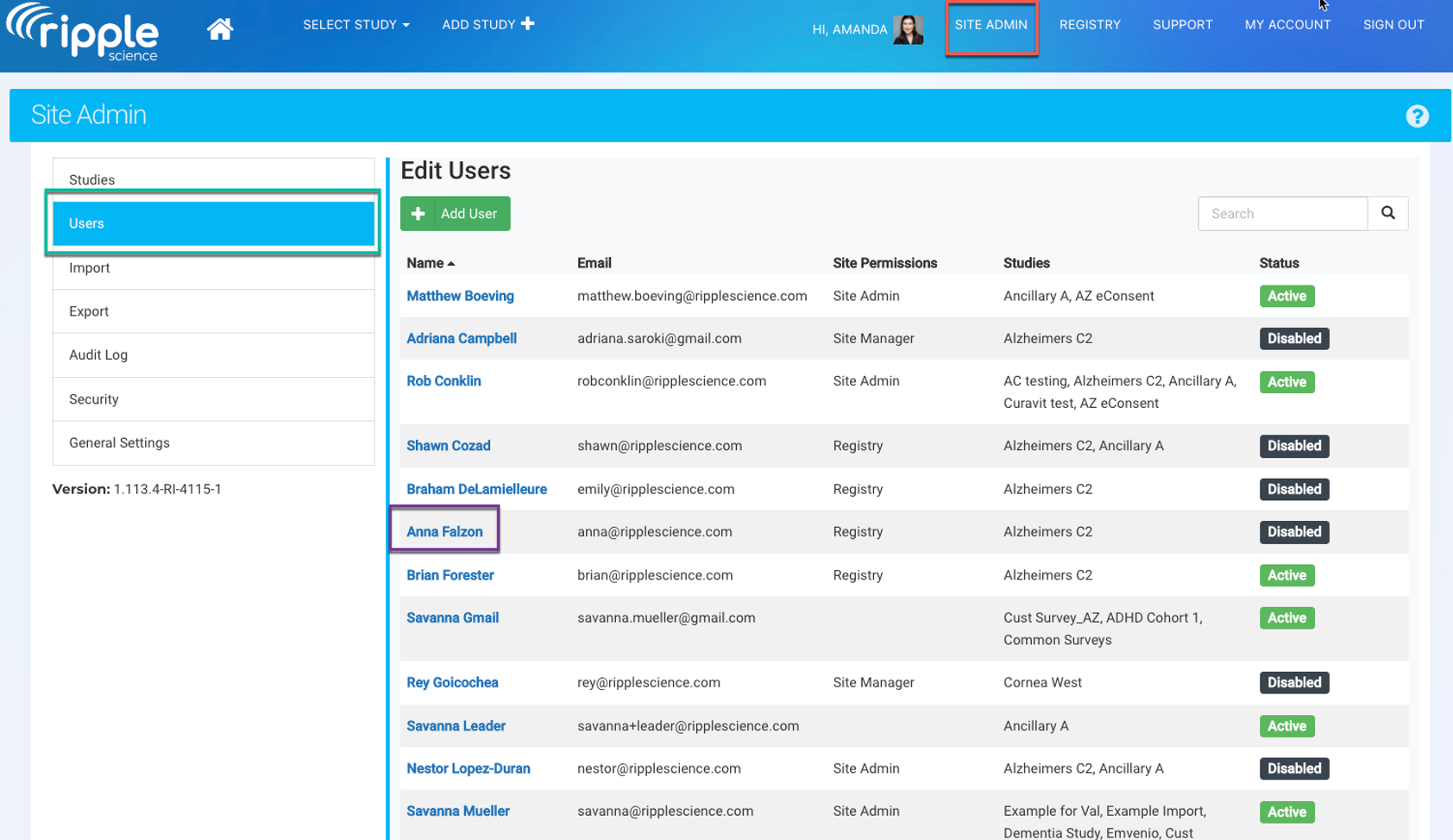This screenshot has height=840, width=1453.
Task: Click Disabled badge for Rey Goicochea
Action: click(x=1293, y=683)
